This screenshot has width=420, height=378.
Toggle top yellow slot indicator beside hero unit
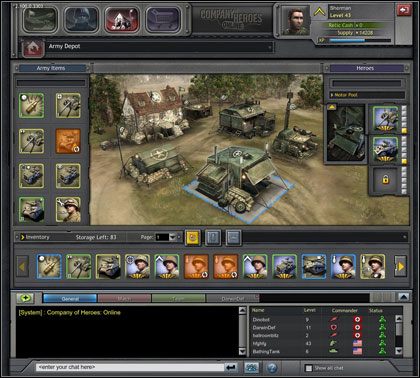click(x=404, y=131)
